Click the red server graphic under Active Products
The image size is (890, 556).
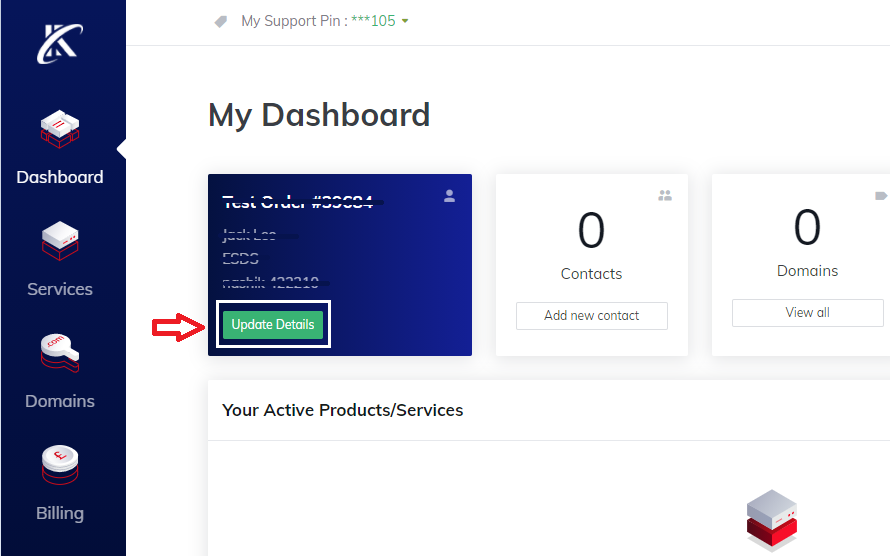[771, 518]
